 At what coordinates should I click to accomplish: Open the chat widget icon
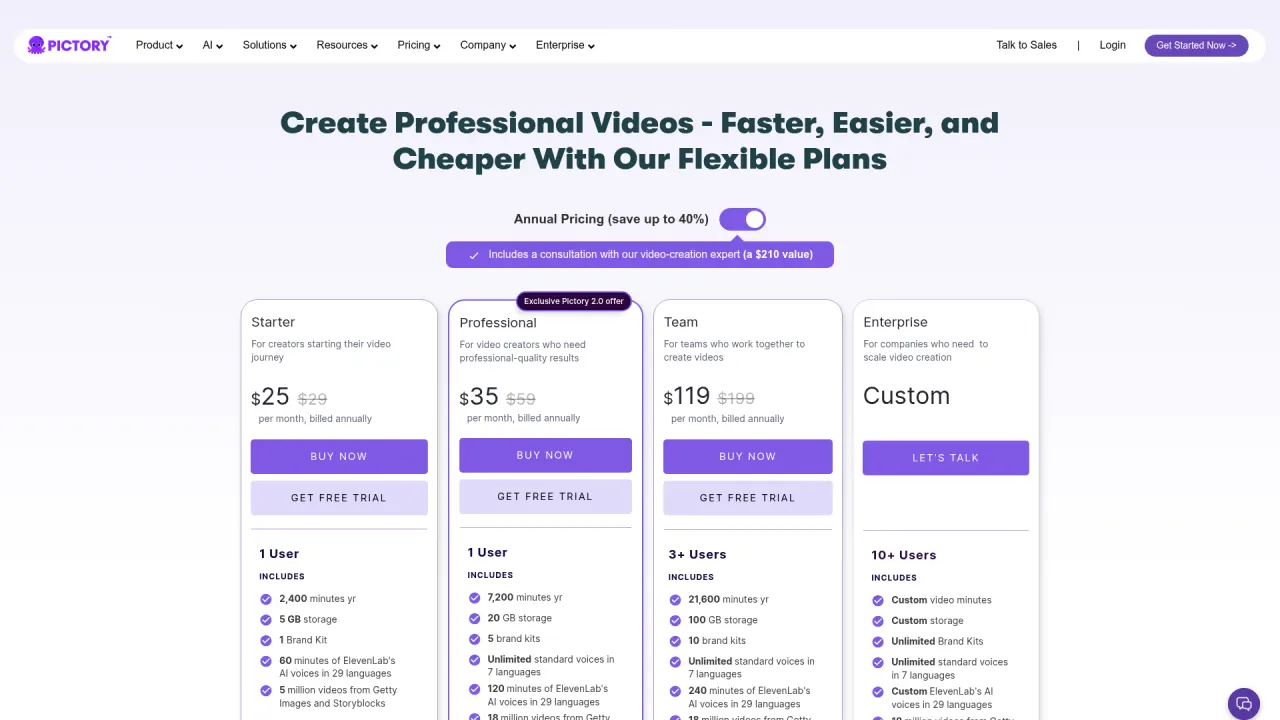[1244, 703]
